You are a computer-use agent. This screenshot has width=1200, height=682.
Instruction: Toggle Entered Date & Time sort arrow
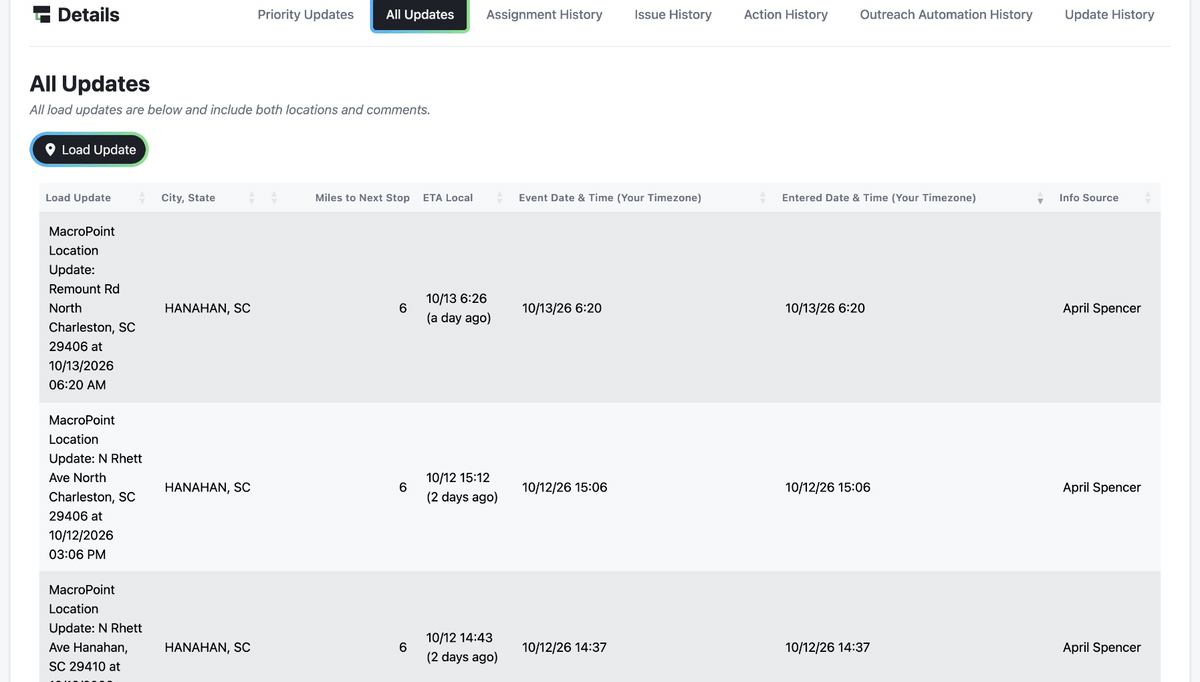pyautogui.click(x=1040, y=198)
